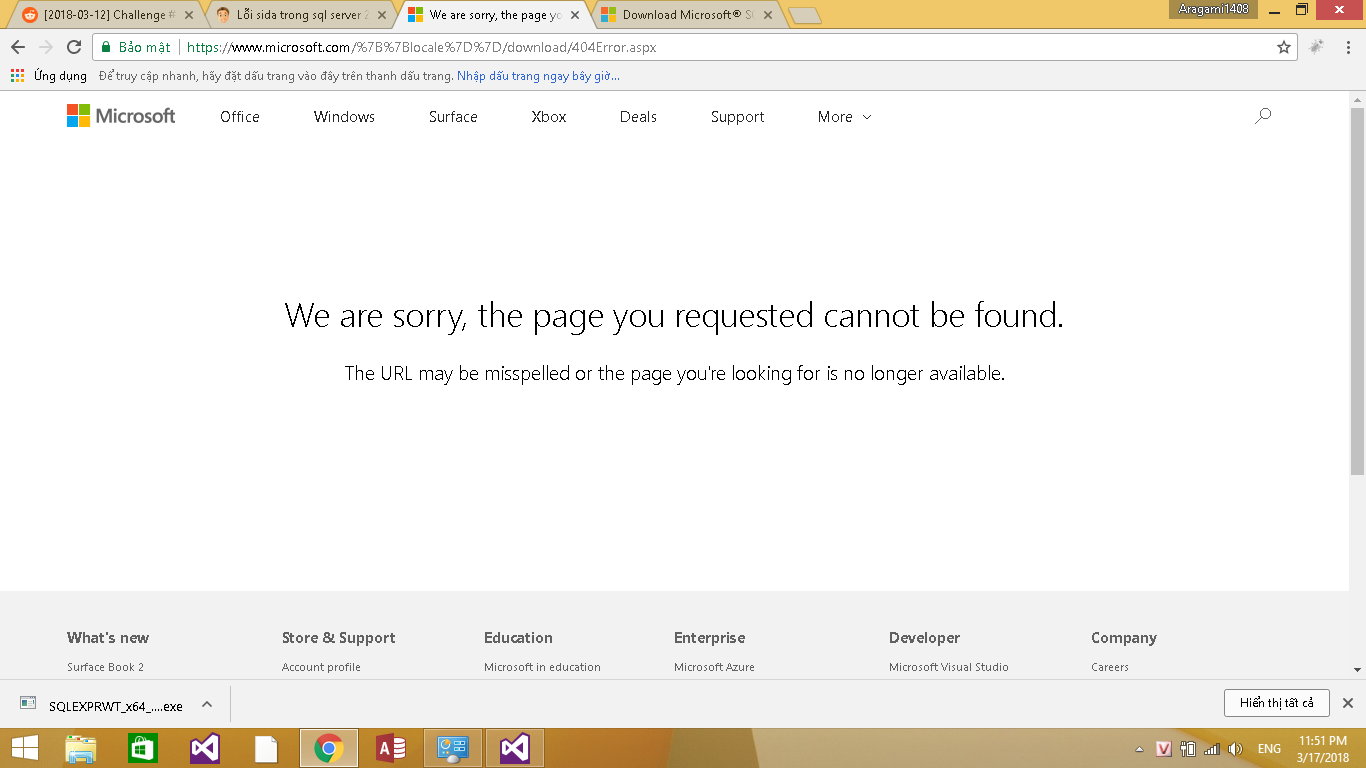This screenshot has height=768, width=1366.
Task: Click the browser forward arrow
Action: 46,47
